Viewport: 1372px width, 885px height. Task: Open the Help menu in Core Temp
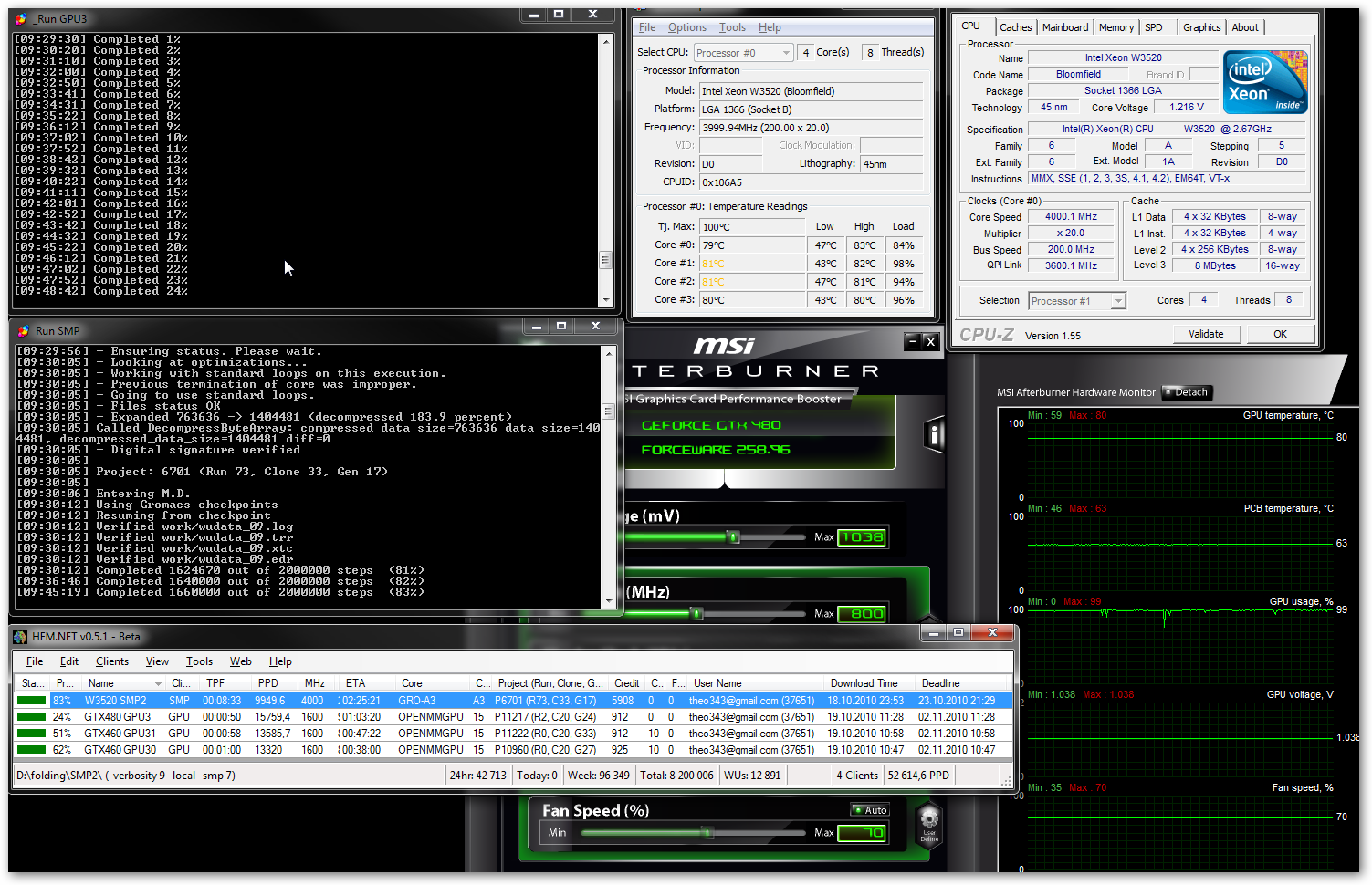click(x=770, y=27)
